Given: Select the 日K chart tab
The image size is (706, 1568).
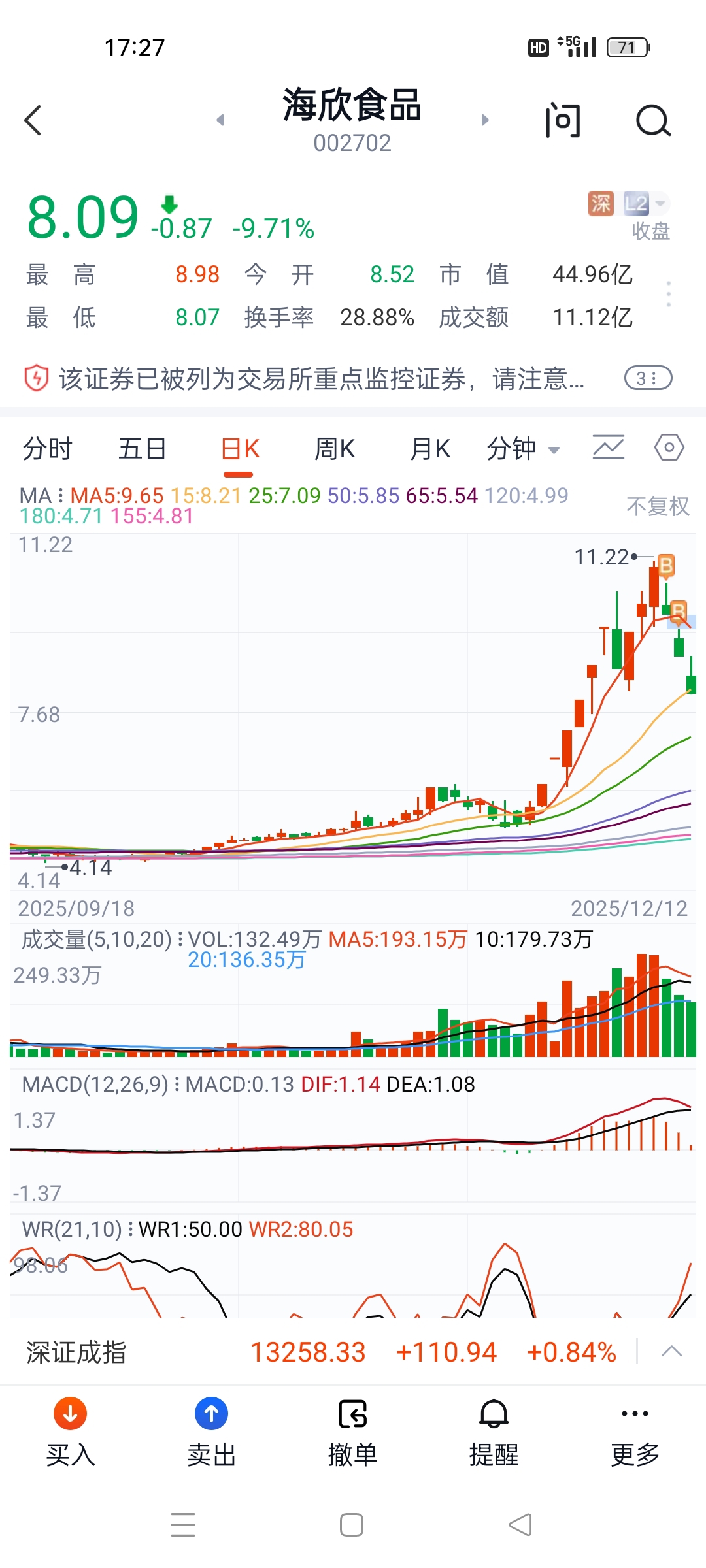Looking at the screenshot, I should click(x=240, y=449).
